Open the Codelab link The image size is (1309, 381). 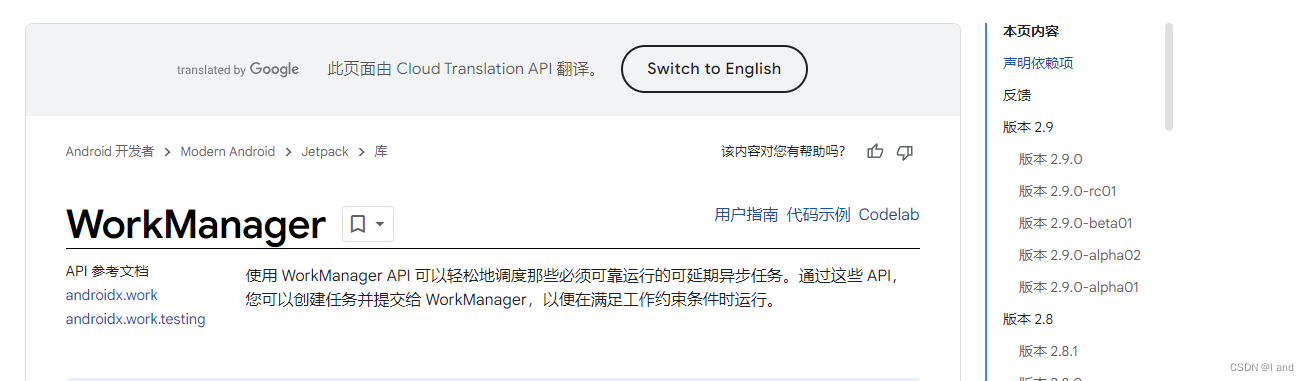point(889,214)
